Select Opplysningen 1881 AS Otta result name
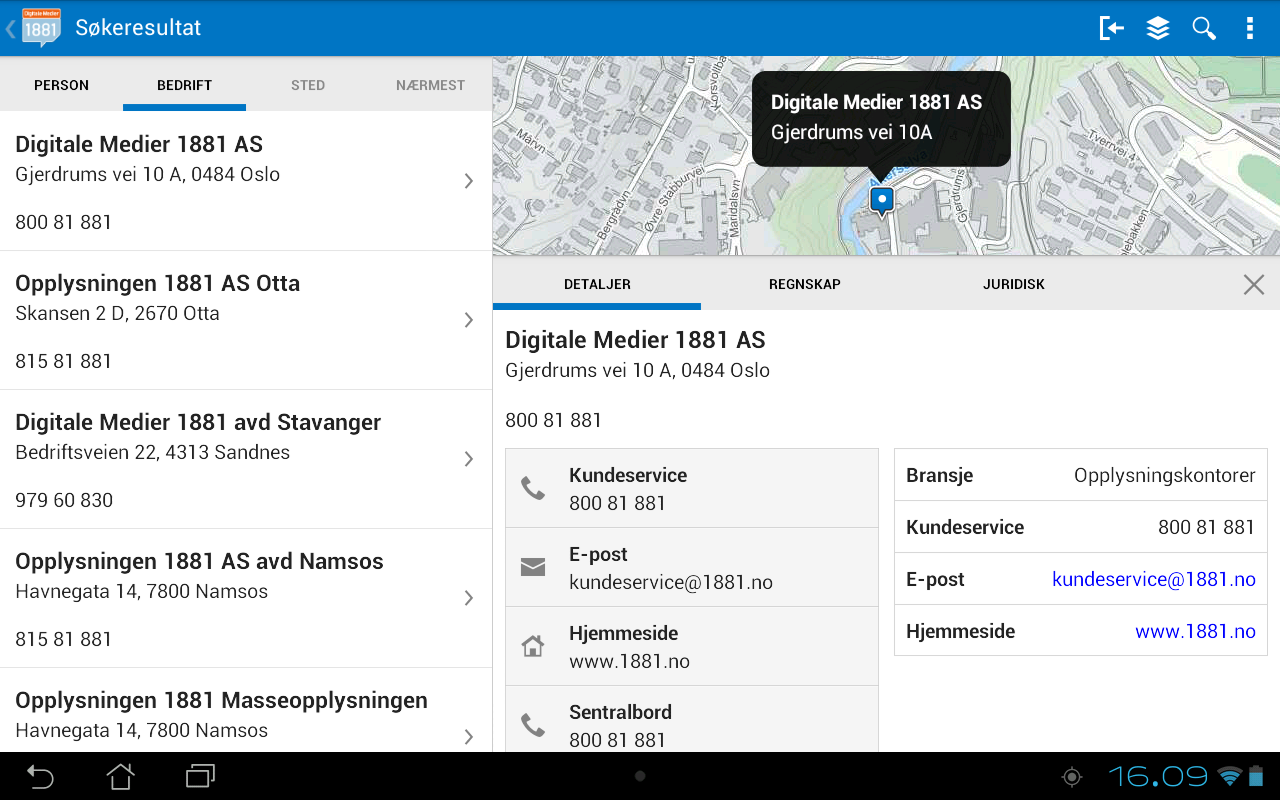The width and height of the screenshot is (1280, 800). 157,283
